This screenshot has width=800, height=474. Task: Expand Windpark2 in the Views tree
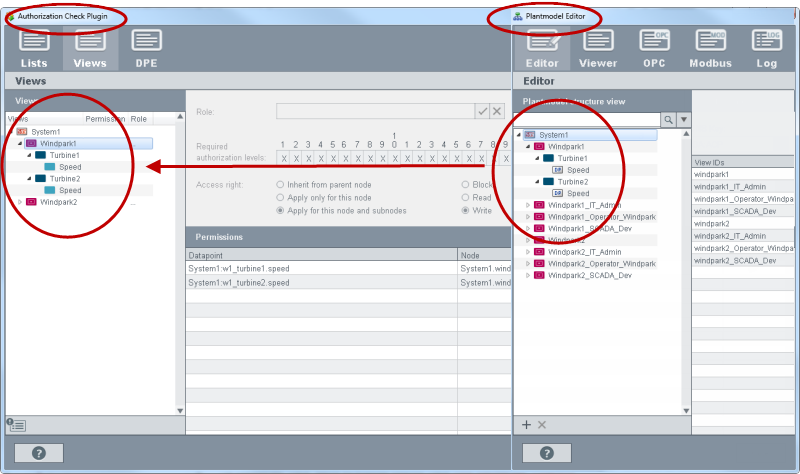tap(21, 202)
